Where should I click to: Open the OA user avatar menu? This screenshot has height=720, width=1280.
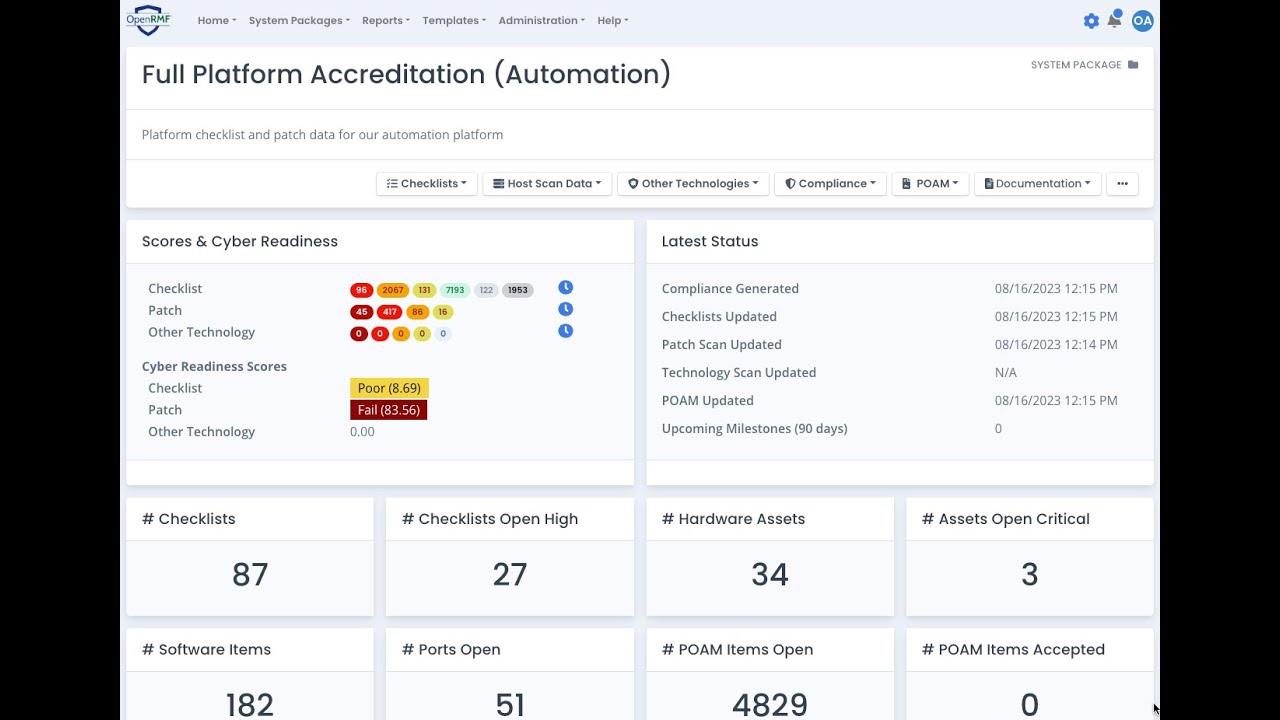pyautogui.click(x=1142, y=21)
